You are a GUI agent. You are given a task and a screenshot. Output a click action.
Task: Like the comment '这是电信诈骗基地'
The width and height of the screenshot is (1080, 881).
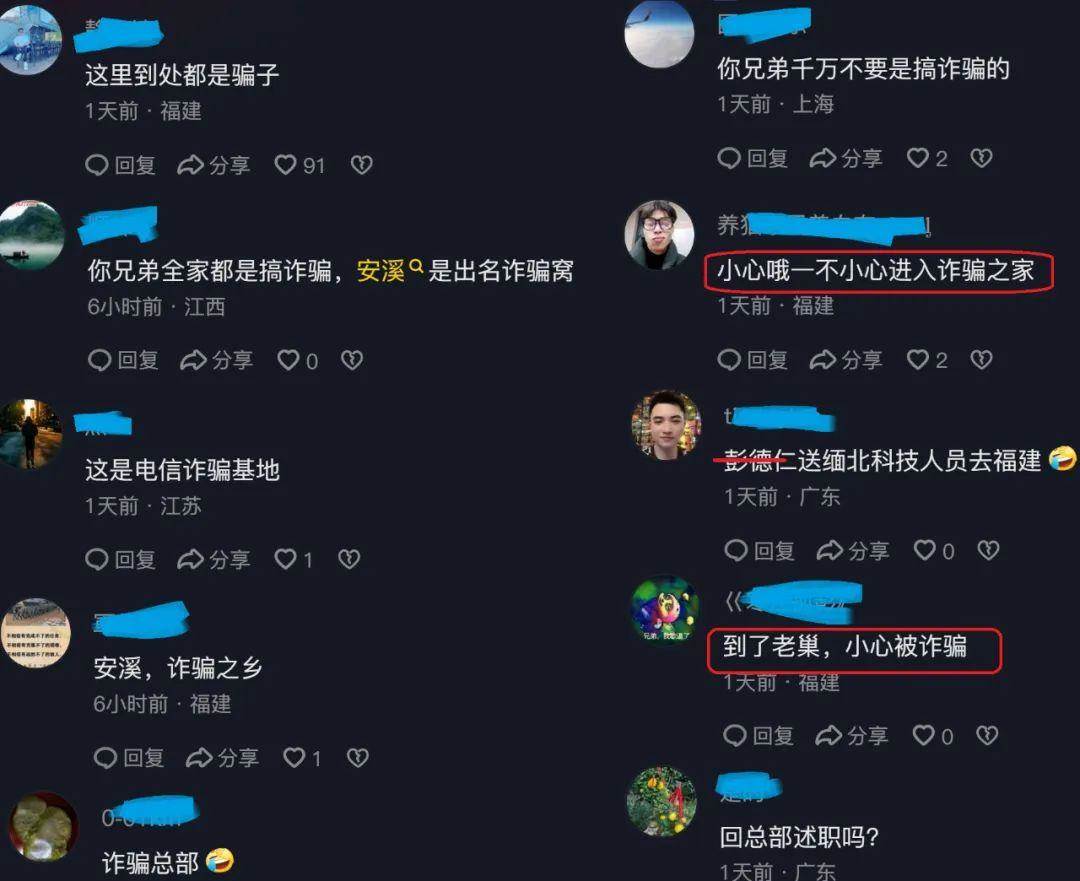pos(293,559)
